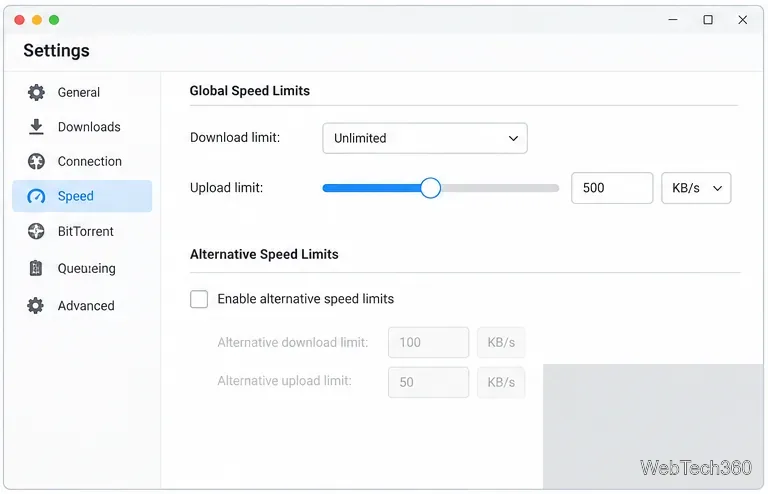Click the upload limit slider handle
Viewport: 768px width, 494px height.
tap(430, 188)
